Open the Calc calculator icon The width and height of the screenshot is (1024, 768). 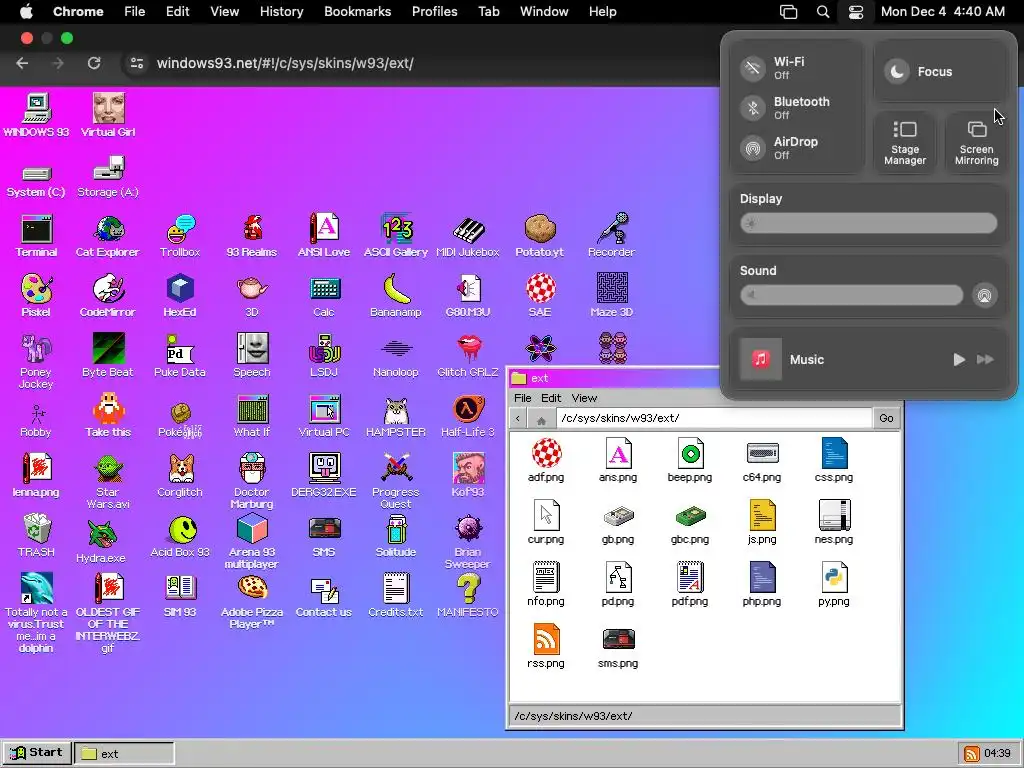coord(324,296)
